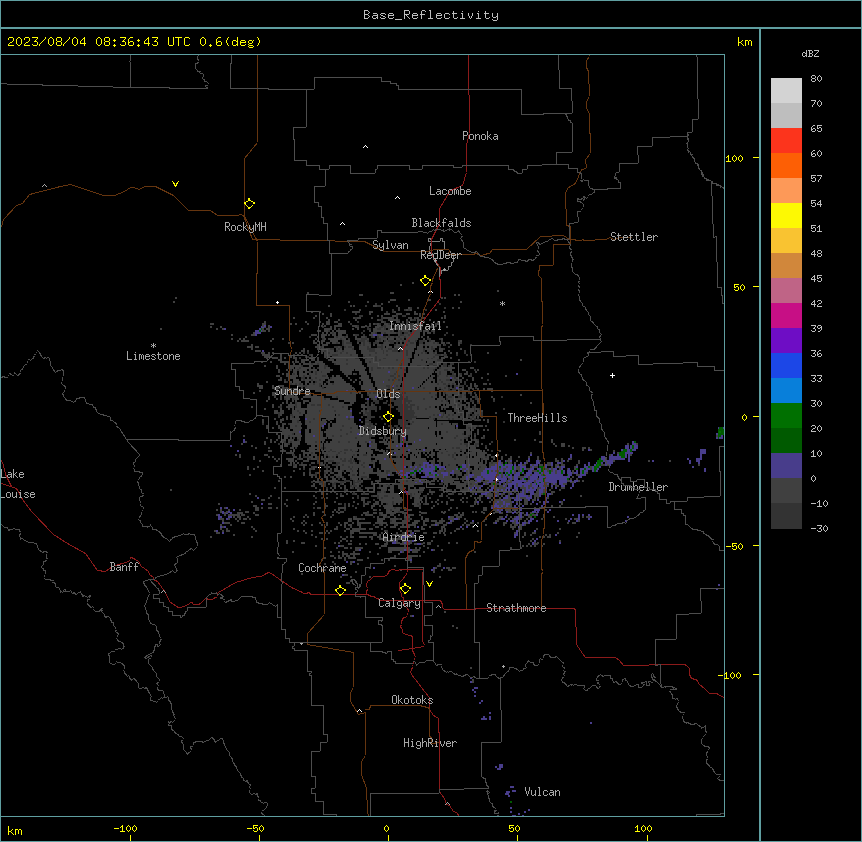This screenshot has height=842, width=862.
Task: Click the Base_Reflectivity title
Action: click(431, 15)
